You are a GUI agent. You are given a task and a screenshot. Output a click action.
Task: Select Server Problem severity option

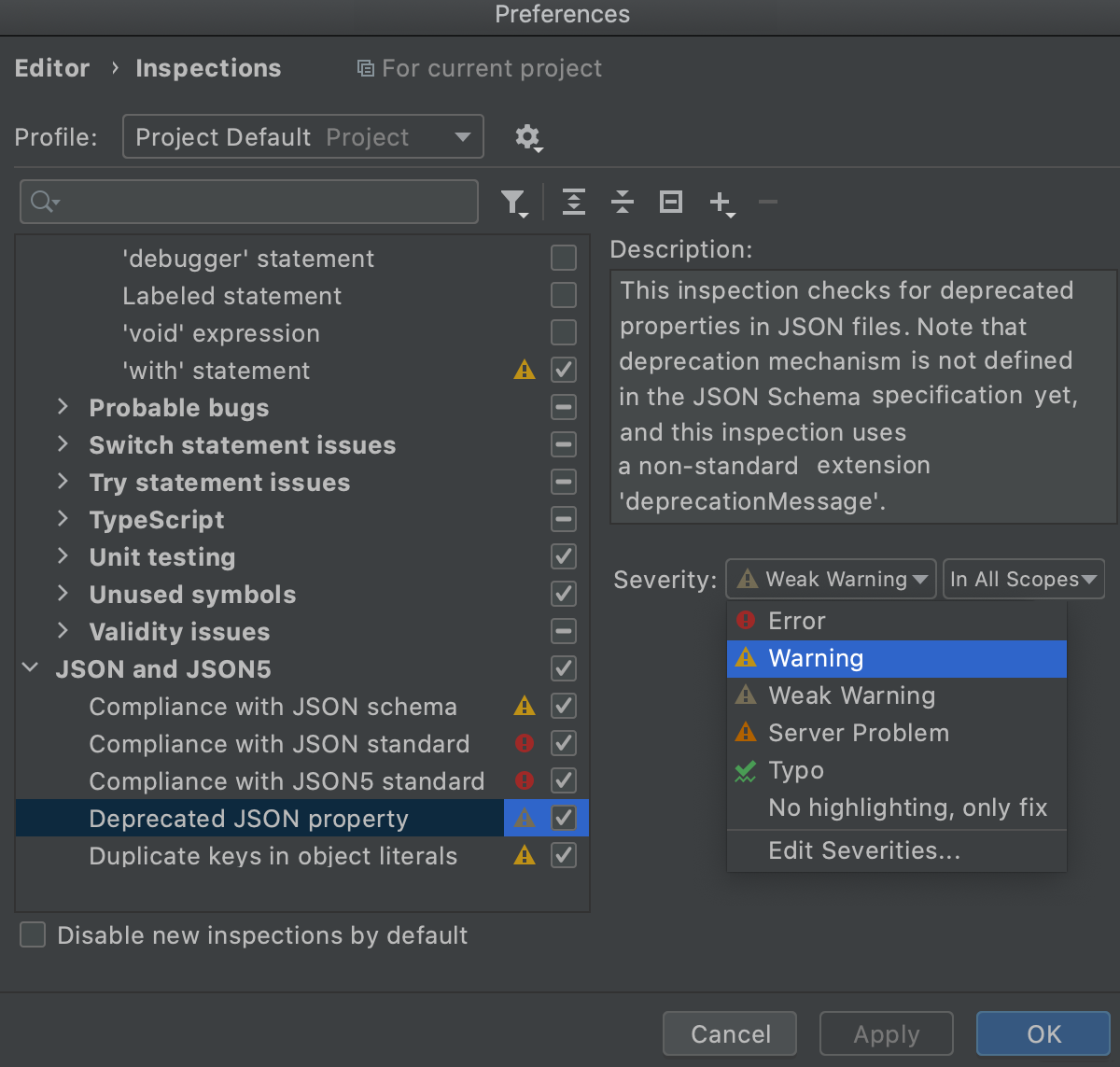[897, 734]
